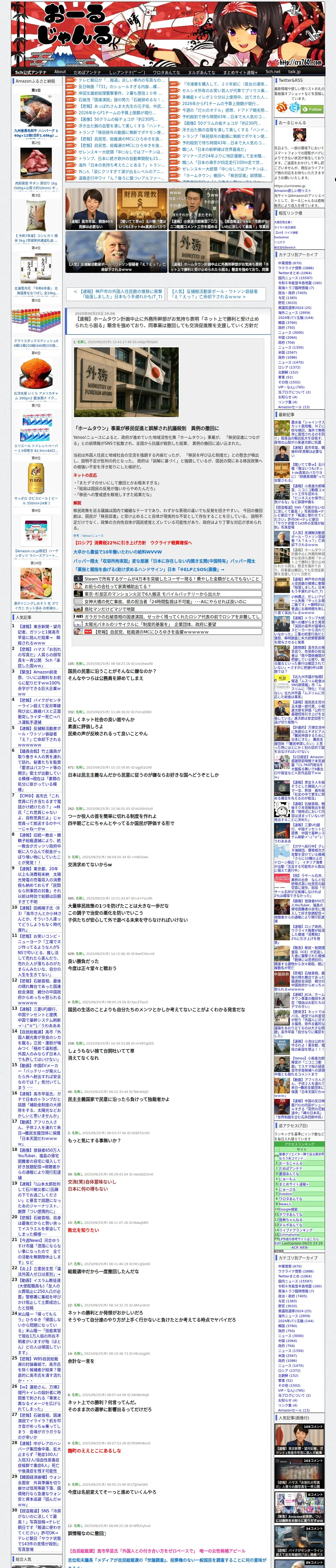The width and height of the screenshot is (336, 1568).
Task: Open the 5ch.net nav item
Action: [273, 72]
